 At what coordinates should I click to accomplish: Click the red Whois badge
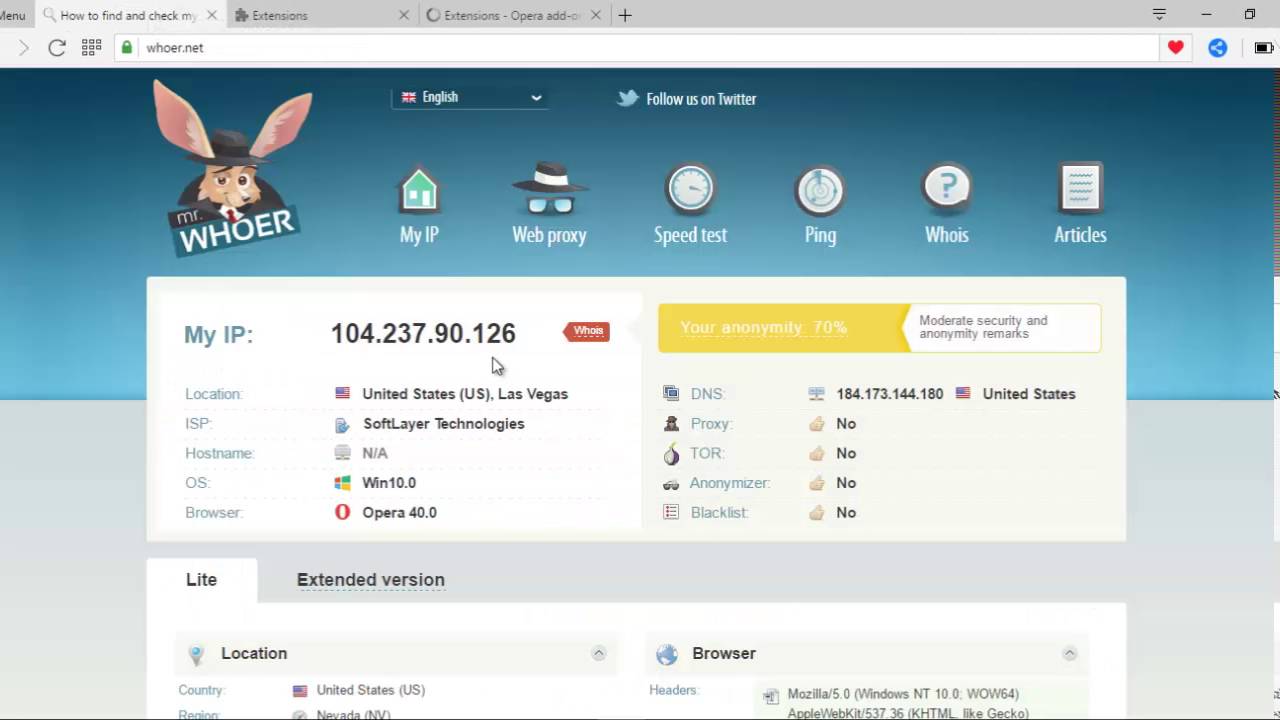click(x=587, y=331)
